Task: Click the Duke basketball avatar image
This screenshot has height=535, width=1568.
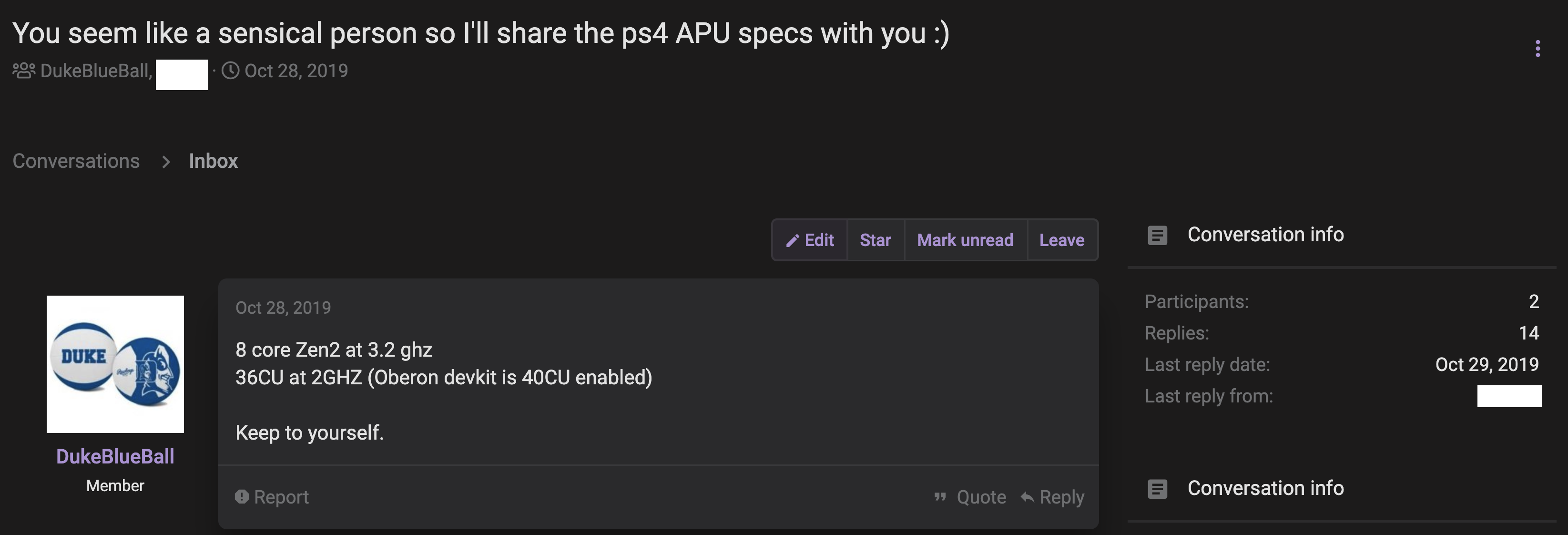Action: 115,364
